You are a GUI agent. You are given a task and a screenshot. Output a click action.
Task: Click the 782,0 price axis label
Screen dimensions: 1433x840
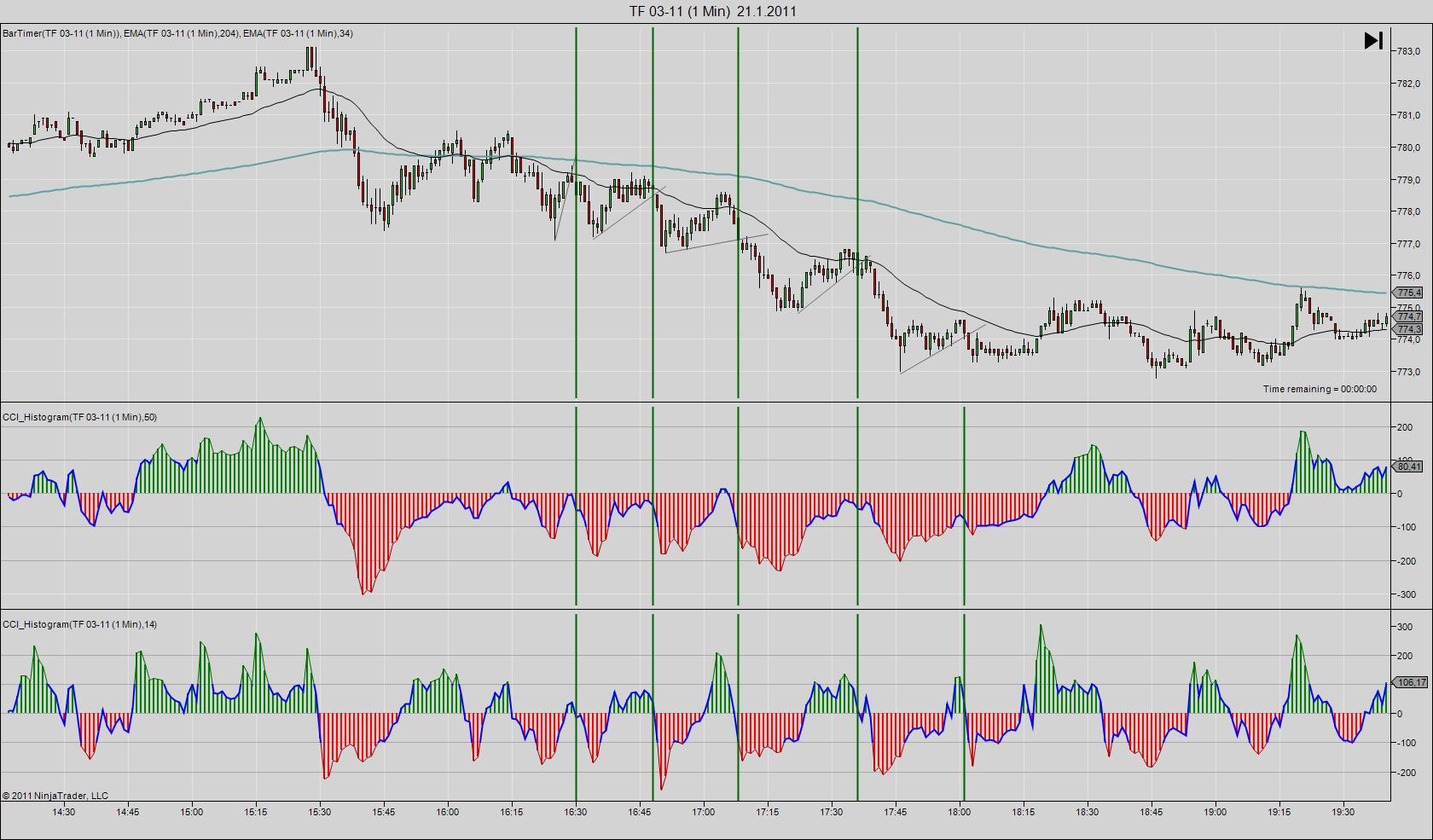pyautogui.click(x=1408, y=84)
